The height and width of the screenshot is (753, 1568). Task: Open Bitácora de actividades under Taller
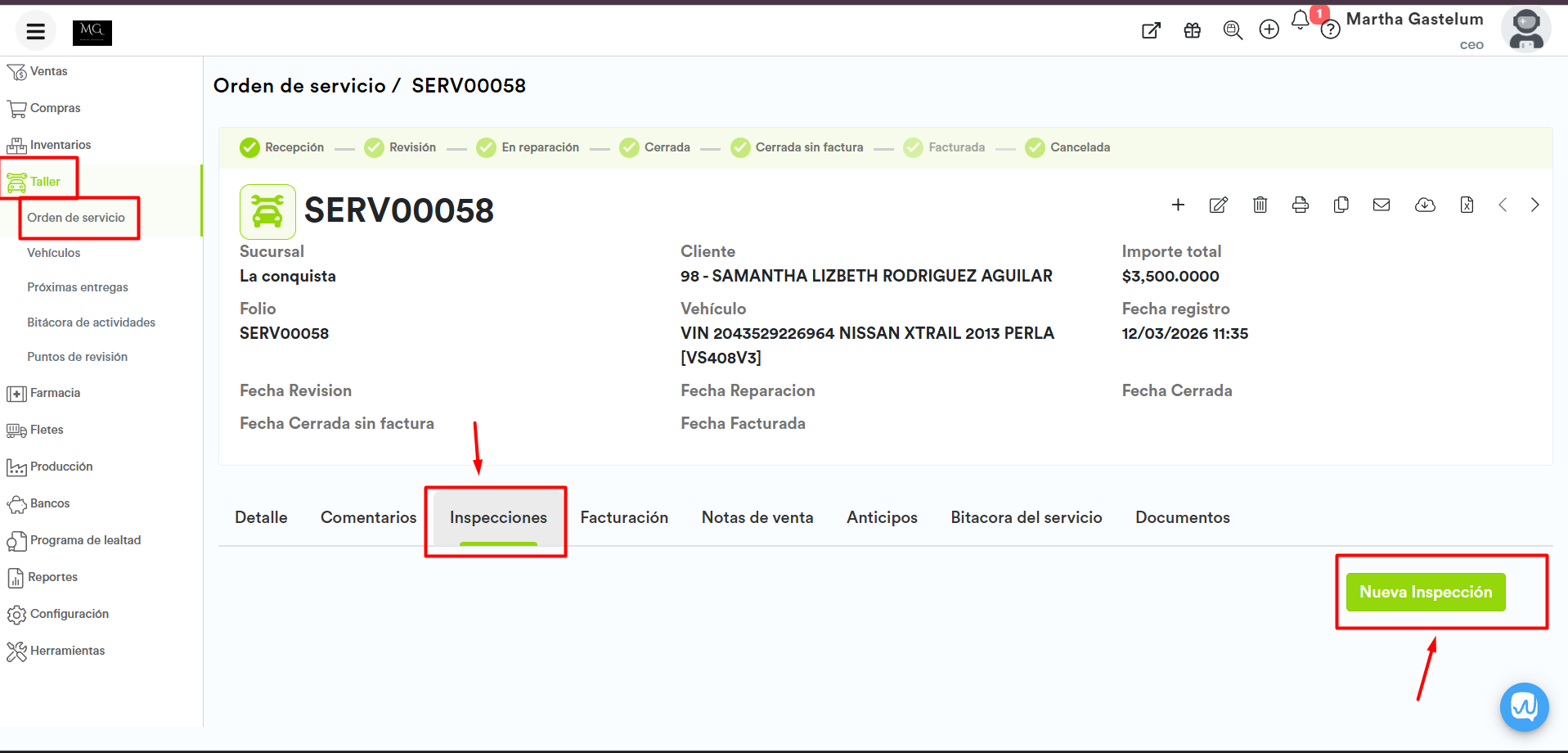tap(92, 322)
